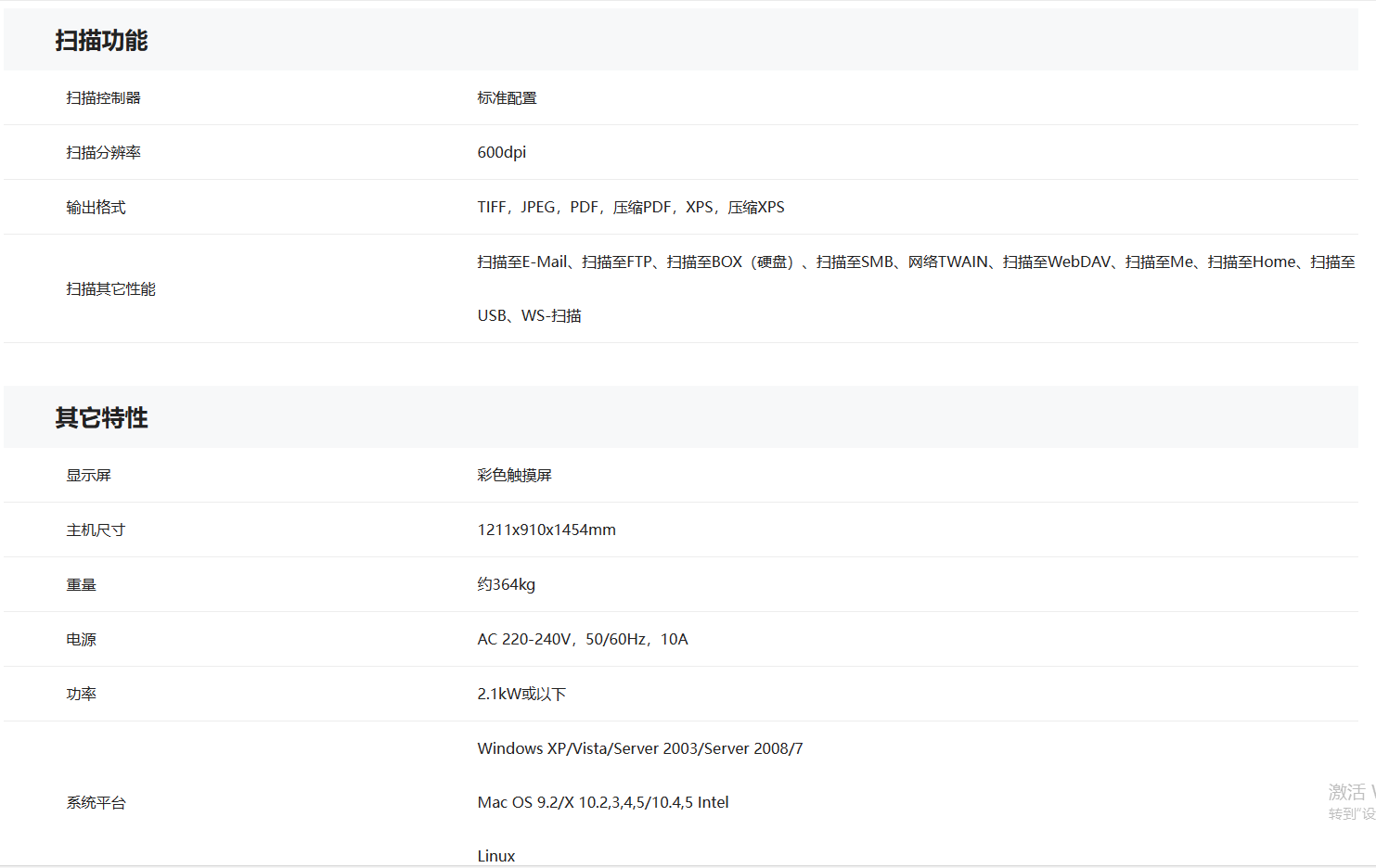This screenshot has width=1376, height=868.
Task: Click the 2.1kW或以下 power value
Action: pyautogui.click(x=521, y=695)
